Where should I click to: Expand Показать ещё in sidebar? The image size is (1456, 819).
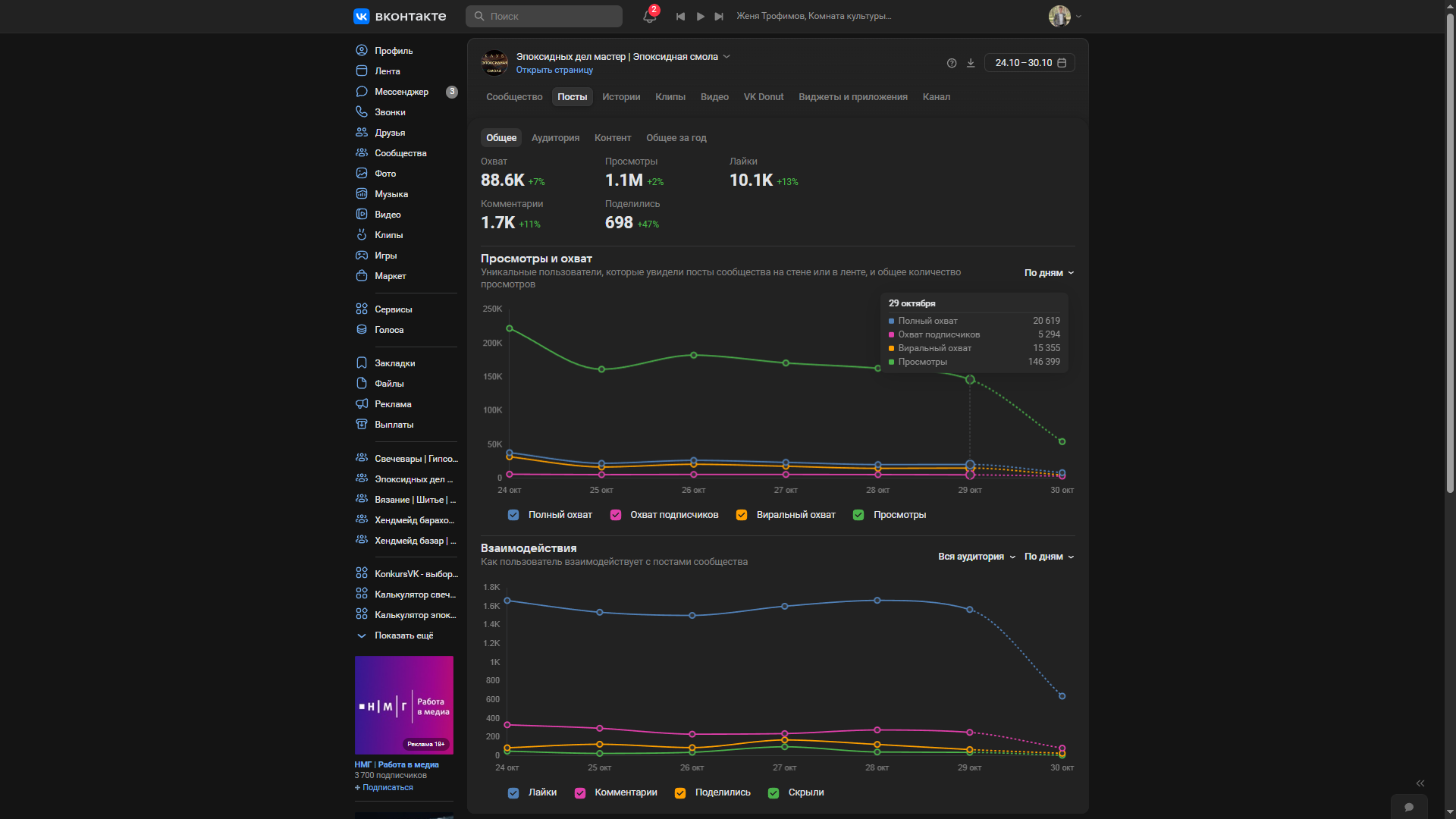coord(403,635)
